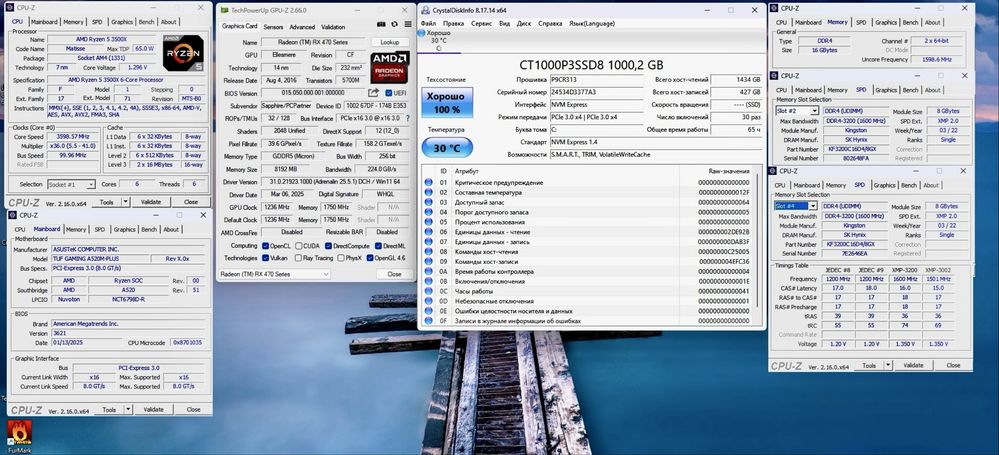This screenshot has width=999, height=455.
Task: Open the Сервис menu in CrystalDiskInfo
Action: click(x=481, y=23)
